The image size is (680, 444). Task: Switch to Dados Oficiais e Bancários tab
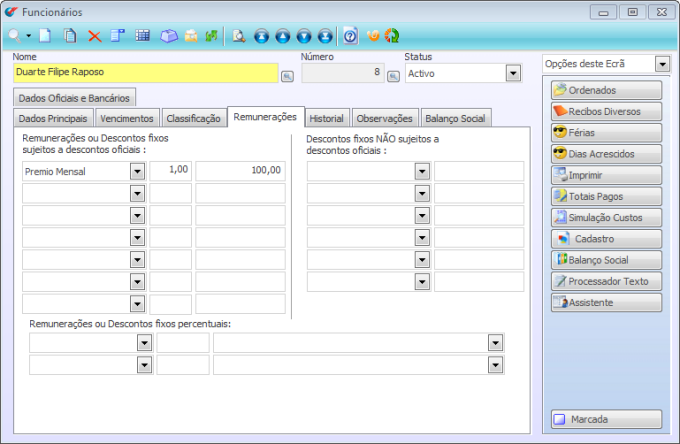pos(74,98)
